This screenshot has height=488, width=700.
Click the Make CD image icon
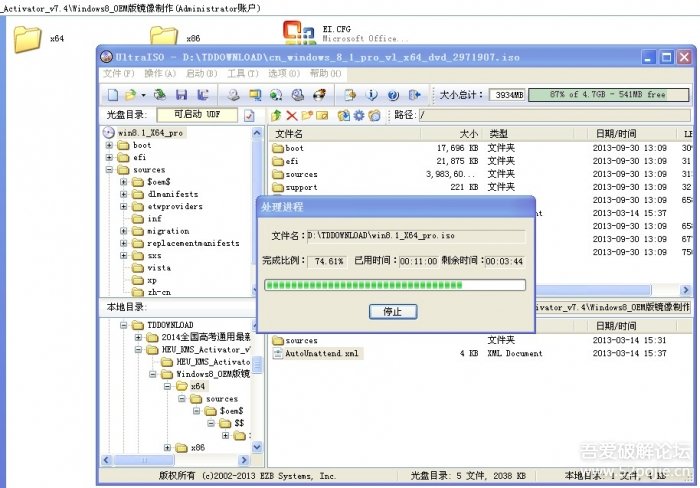click(x=233, y=95)
